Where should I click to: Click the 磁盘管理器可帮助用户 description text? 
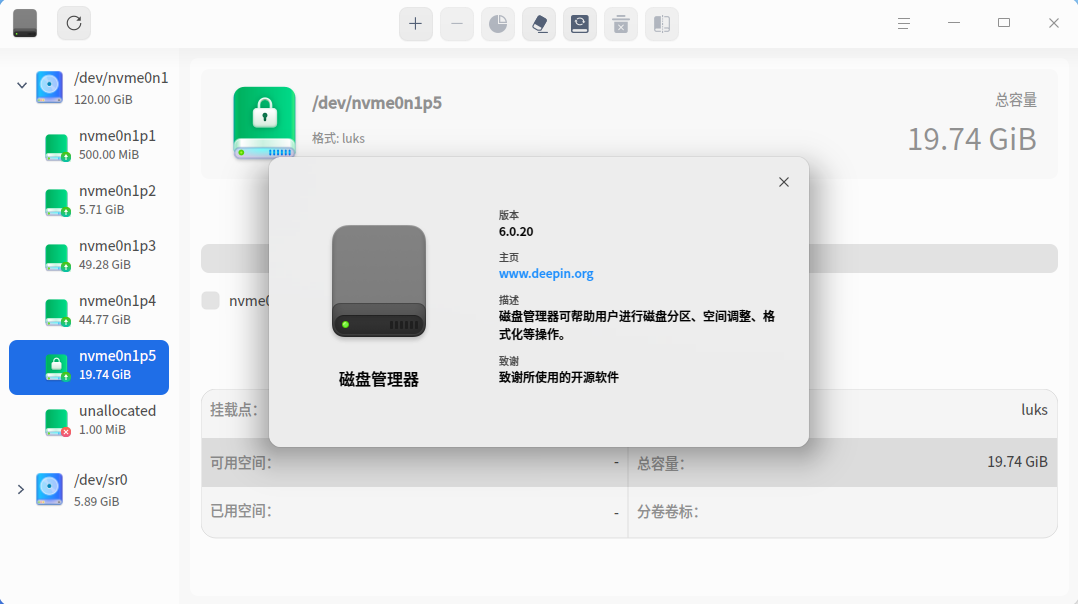637,325
